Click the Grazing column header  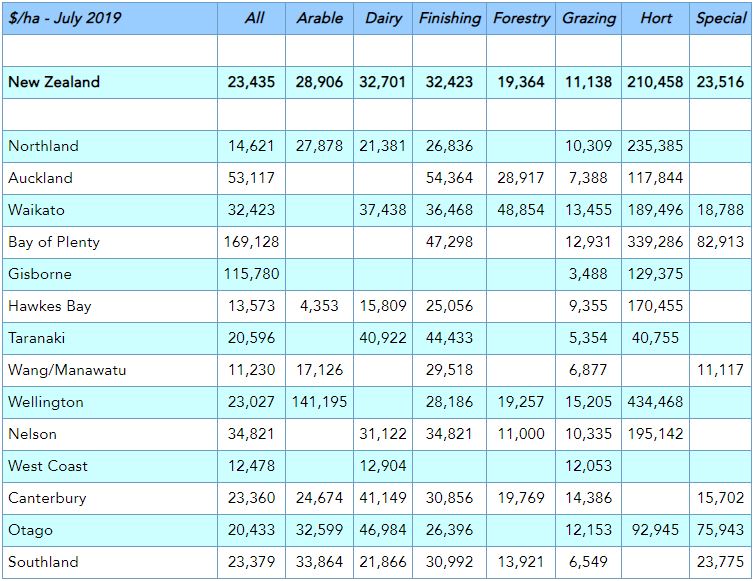tap(589, 18)
